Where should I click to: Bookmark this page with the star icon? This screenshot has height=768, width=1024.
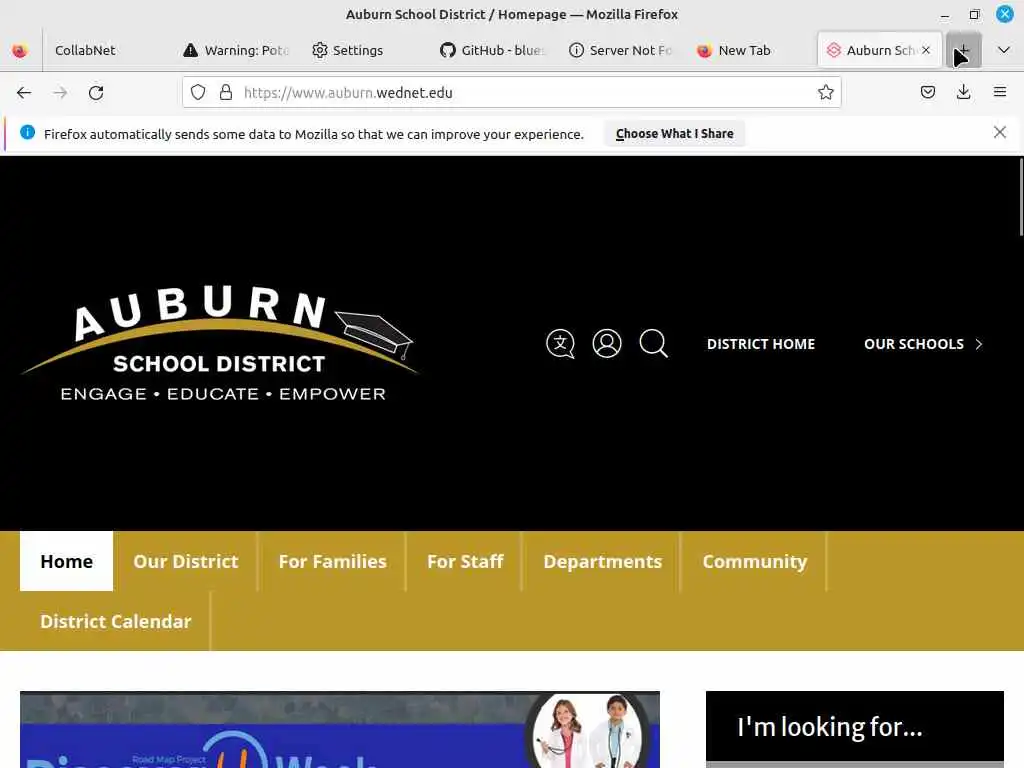[825, 93]
